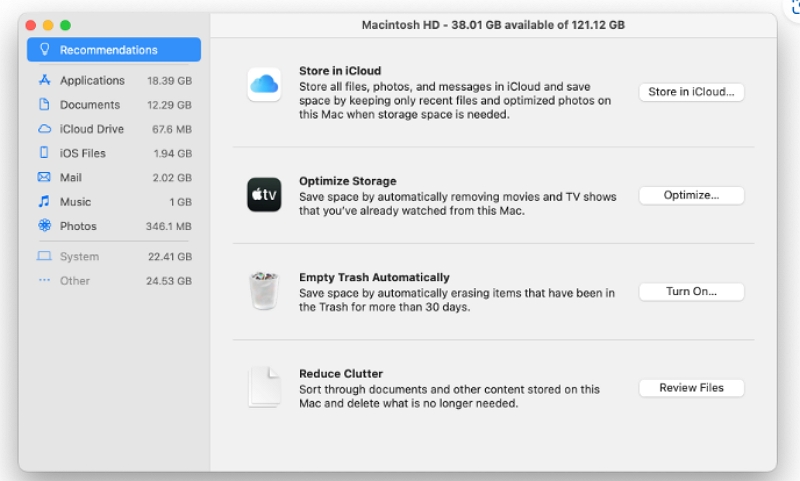Click the Mail envelope icon
800x481 pixels.
tap(44, 177)
